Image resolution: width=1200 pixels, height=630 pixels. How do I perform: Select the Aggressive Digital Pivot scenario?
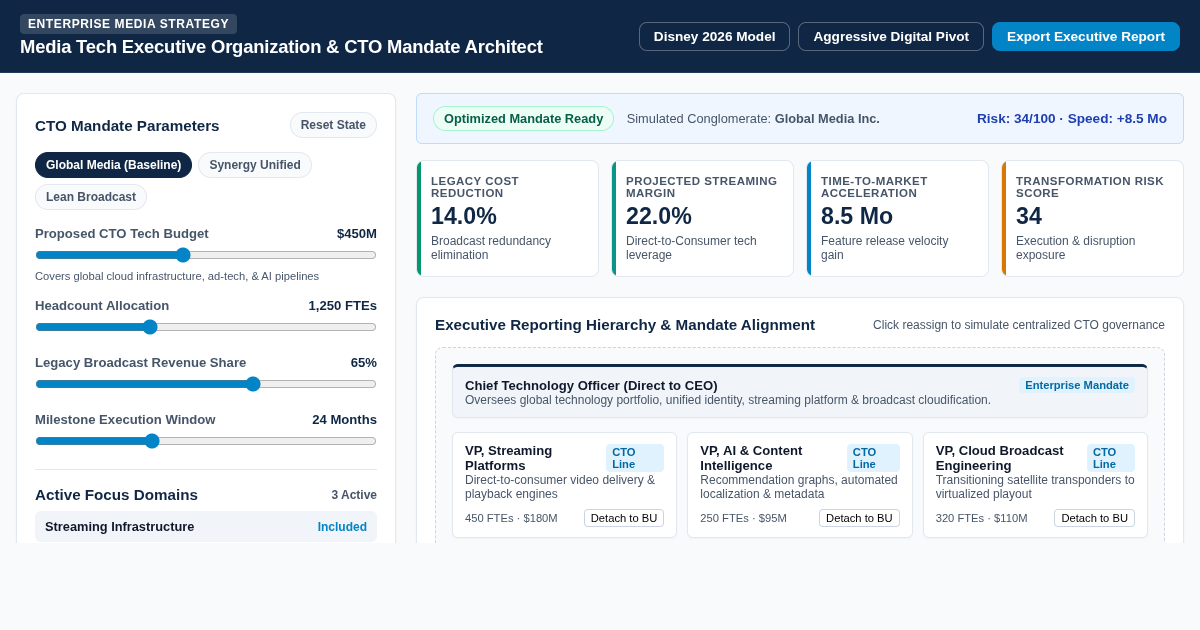pyautogui.click(x=891, y=36)
